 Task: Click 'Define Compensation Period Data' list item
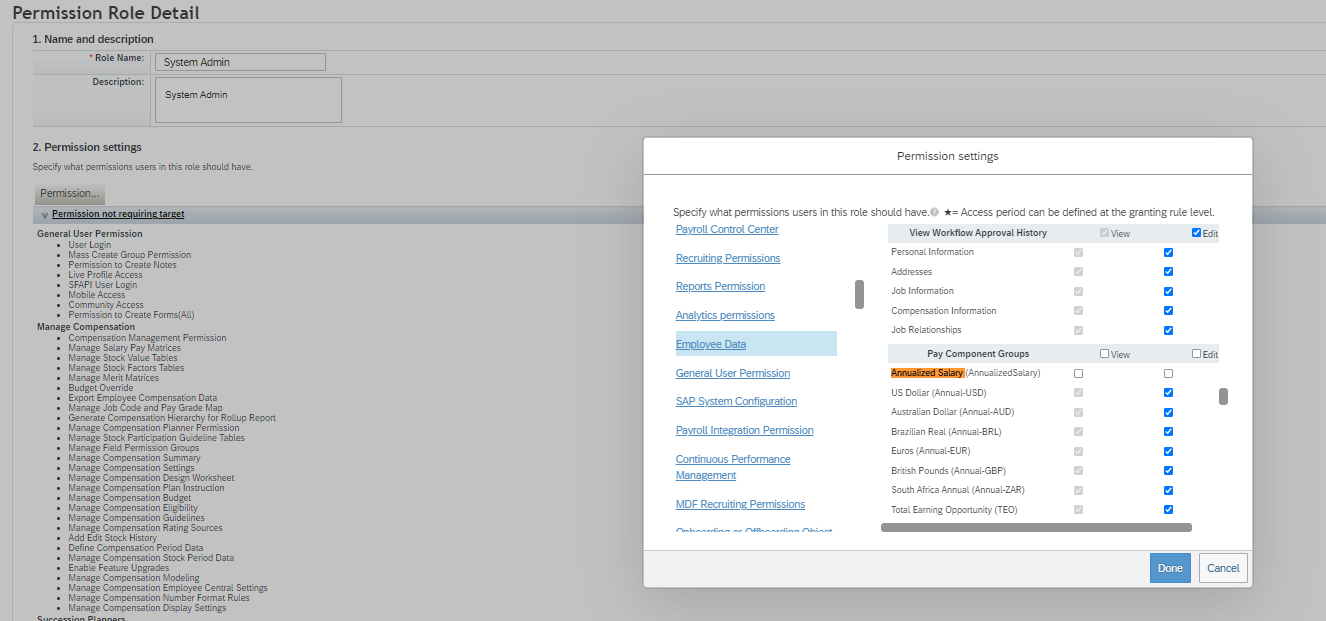pyautogui.click(x=136, y=548)
